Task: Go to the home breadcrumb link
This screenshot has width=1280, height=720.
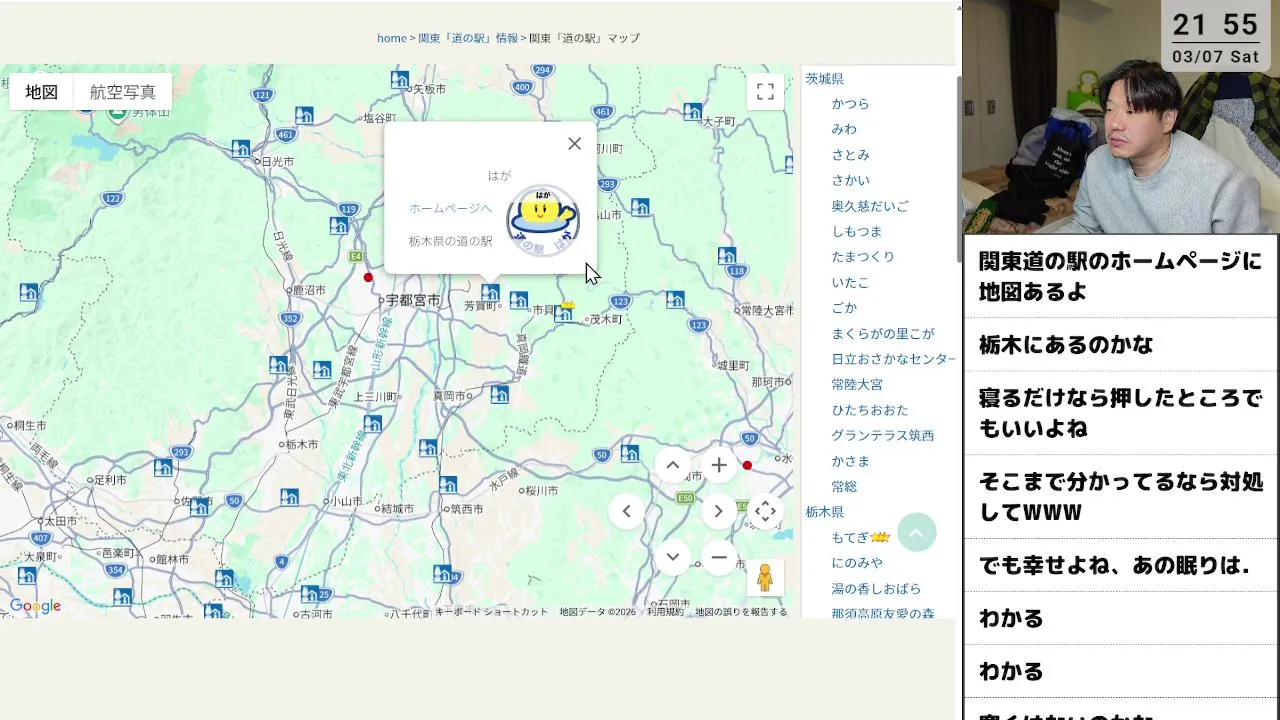Action: (x=392, y=38)
